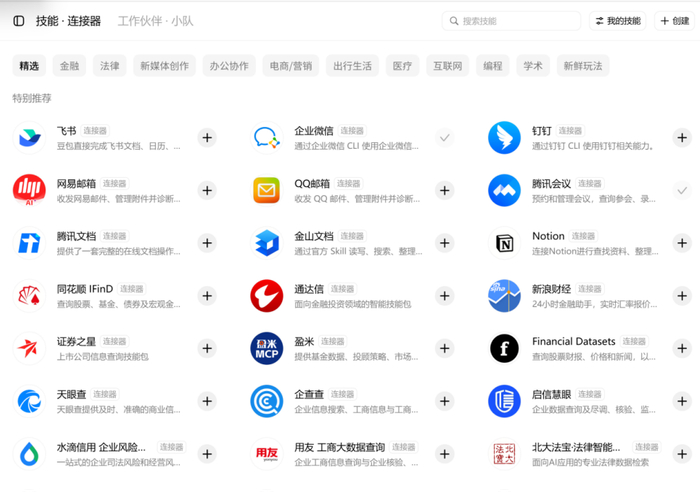
Task: Open the 新浪财经 connector icon
Action: (504, 296)
